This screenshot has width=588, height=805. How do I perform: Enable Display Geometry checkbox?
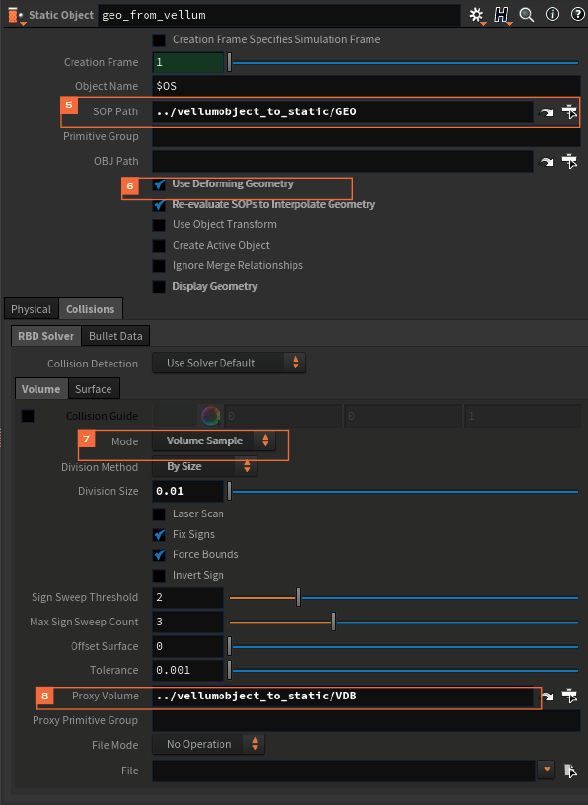159,286
